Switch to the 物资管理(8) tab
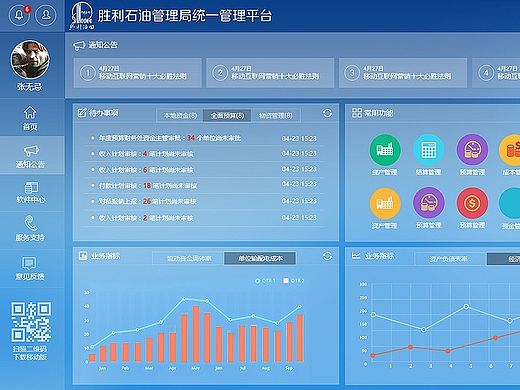Screen dimensions: 520x390 (276, 116)
